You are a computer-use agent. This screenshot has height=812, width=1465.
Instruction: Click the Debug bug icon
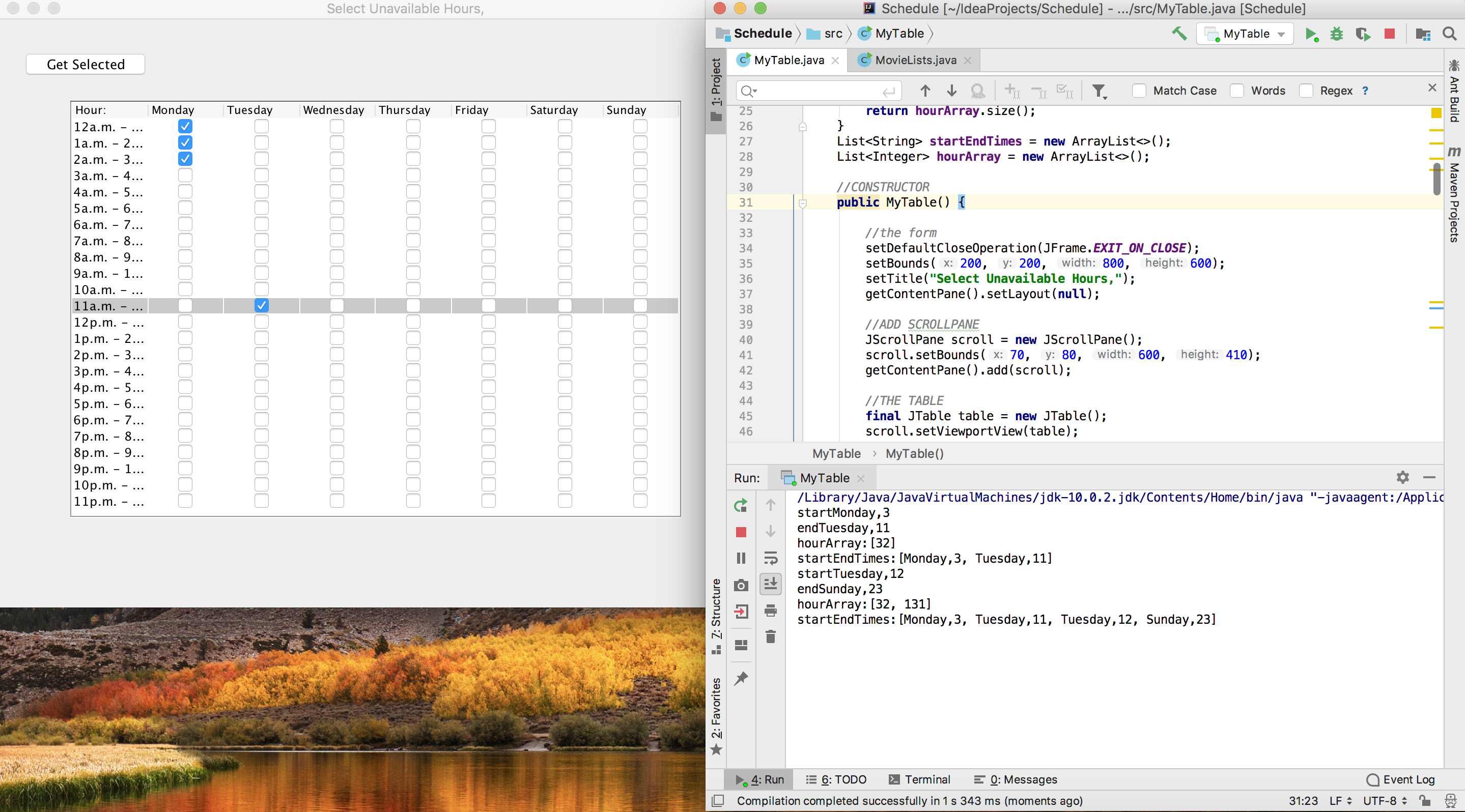1337,34
